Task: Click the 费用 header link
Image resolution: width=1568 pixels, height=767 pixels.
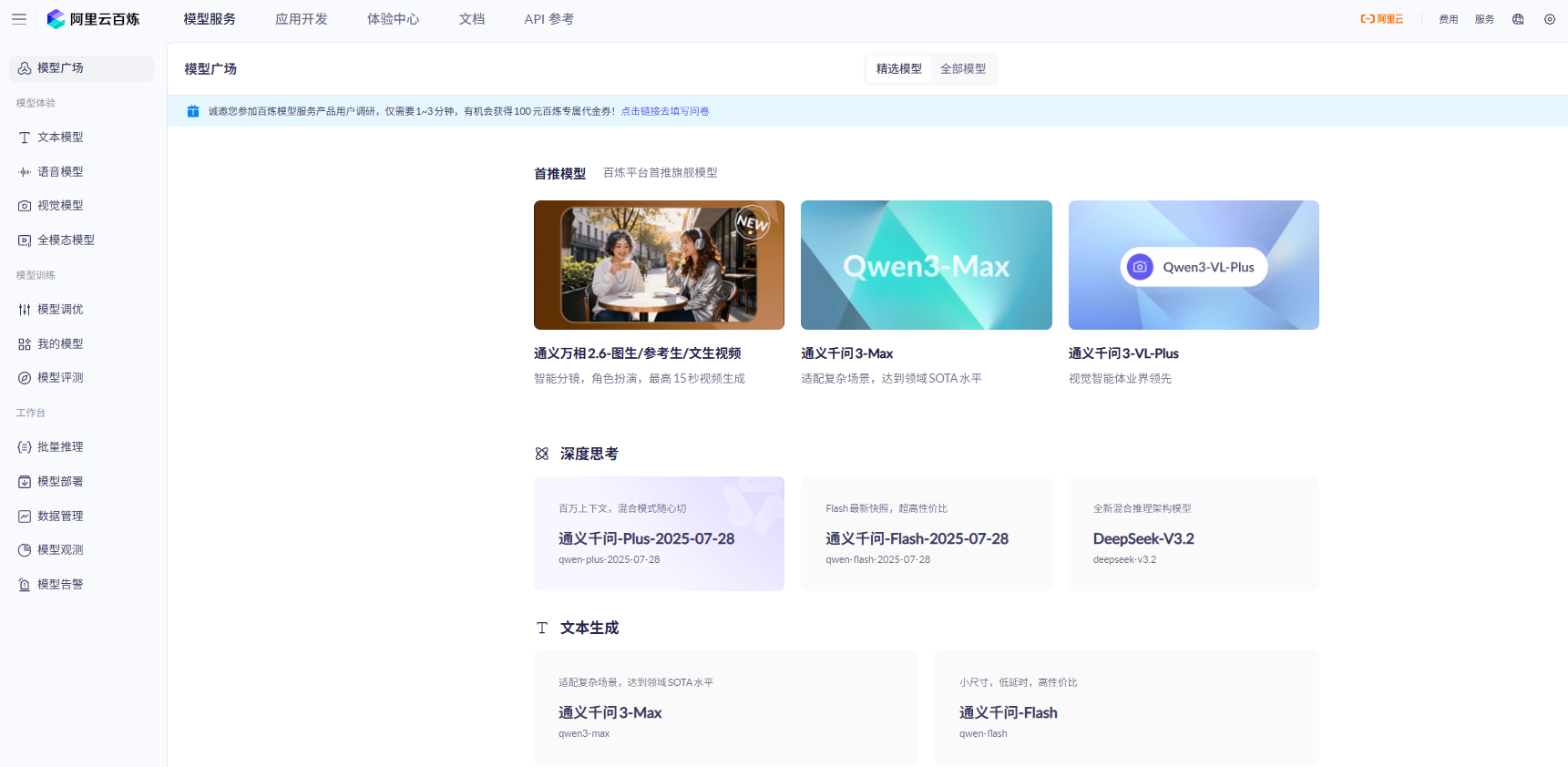Action: point(1449,19)
